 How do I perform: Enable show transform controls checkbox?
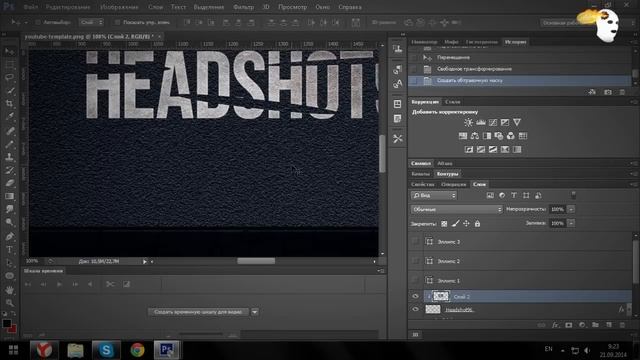[x=117, y=22]
